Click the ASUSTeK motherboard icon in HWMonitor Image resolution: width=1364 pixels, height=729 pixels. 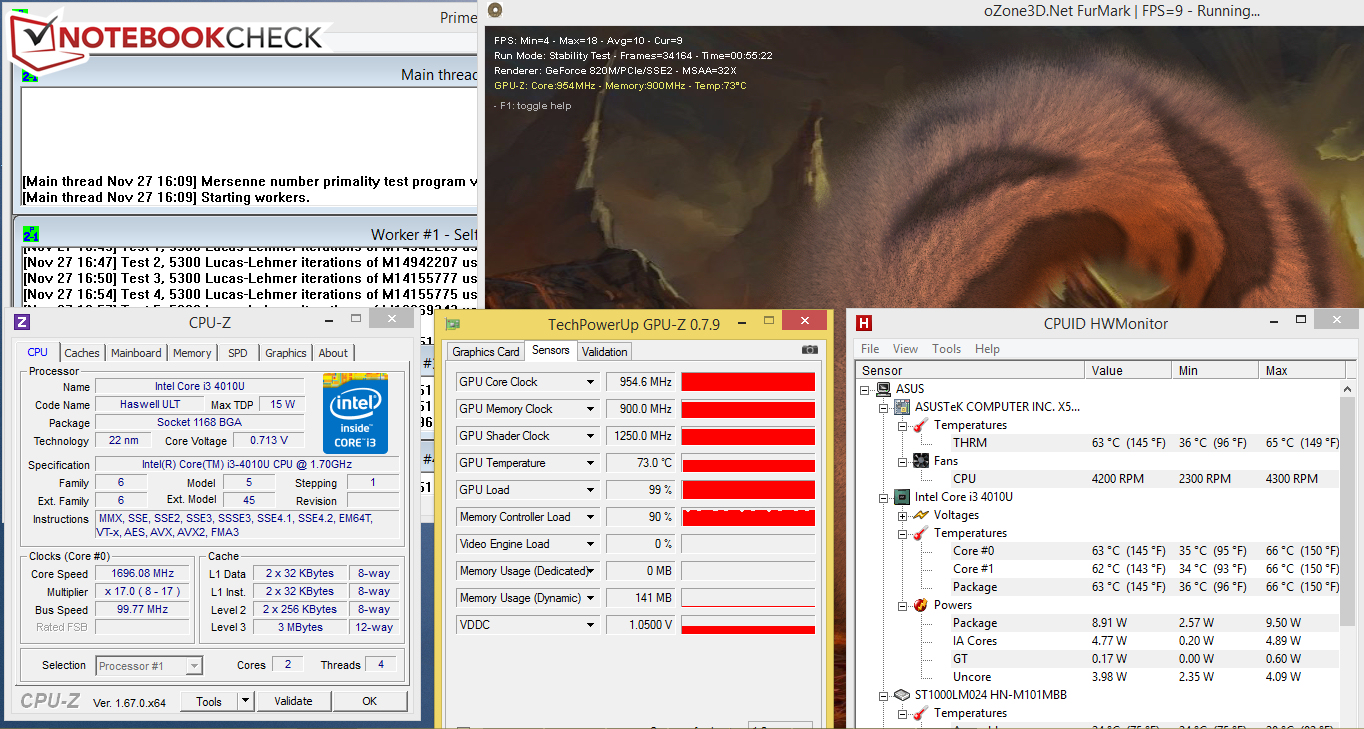click(x=902, y=407)
